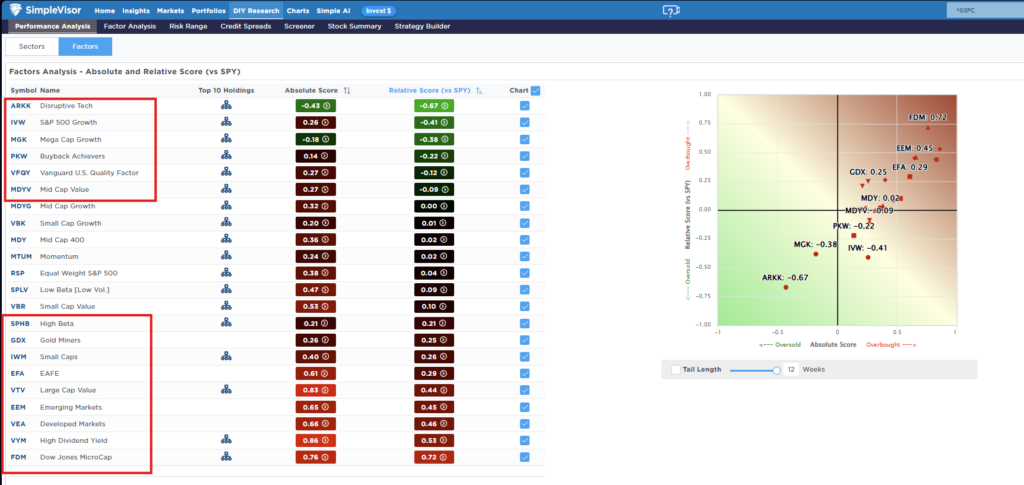Click the Invest $ button

(x=378, y=11)
